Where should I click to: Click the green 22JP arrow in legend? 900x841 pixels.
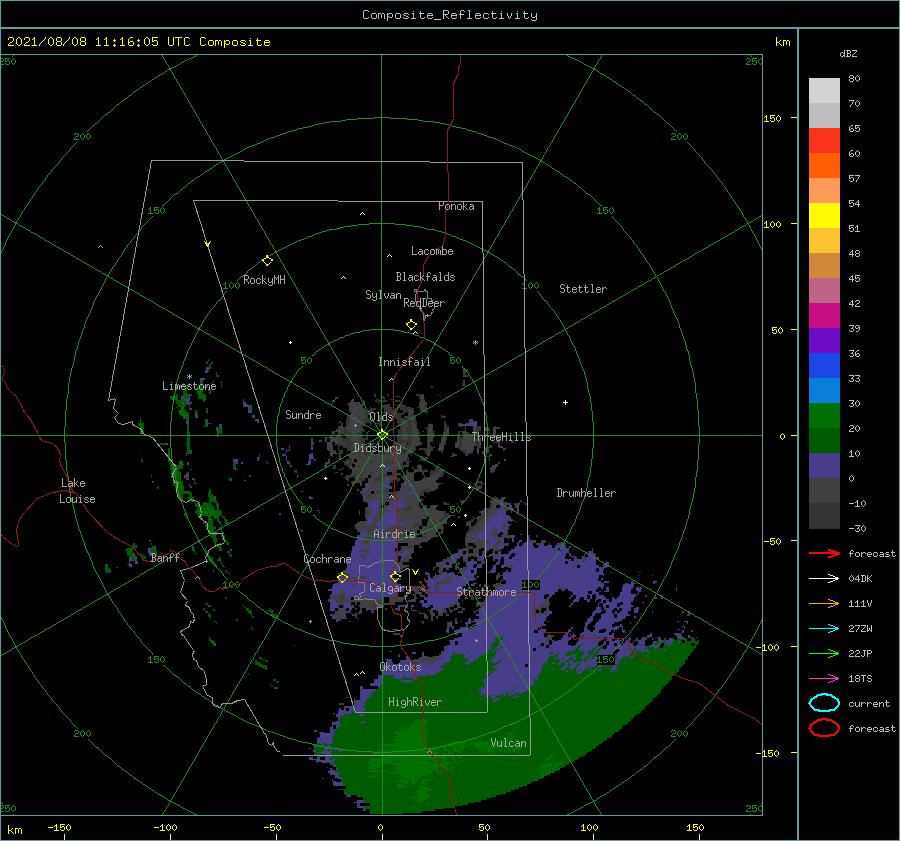(x=824, y=653)
